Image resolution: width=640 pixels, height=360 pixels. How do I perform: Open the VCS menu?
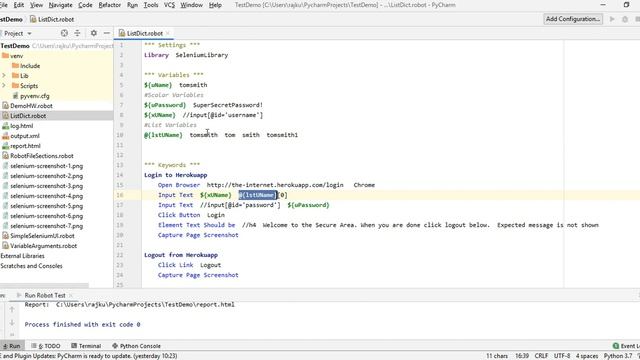169,5
